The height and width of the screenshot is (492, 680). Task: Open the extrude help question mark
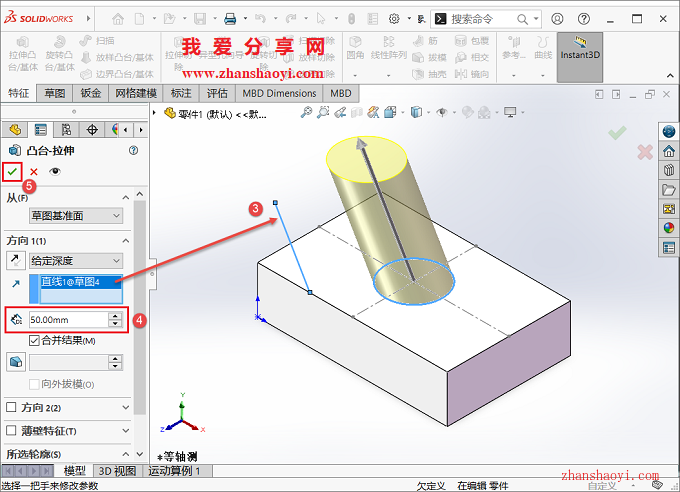(133, 150)
